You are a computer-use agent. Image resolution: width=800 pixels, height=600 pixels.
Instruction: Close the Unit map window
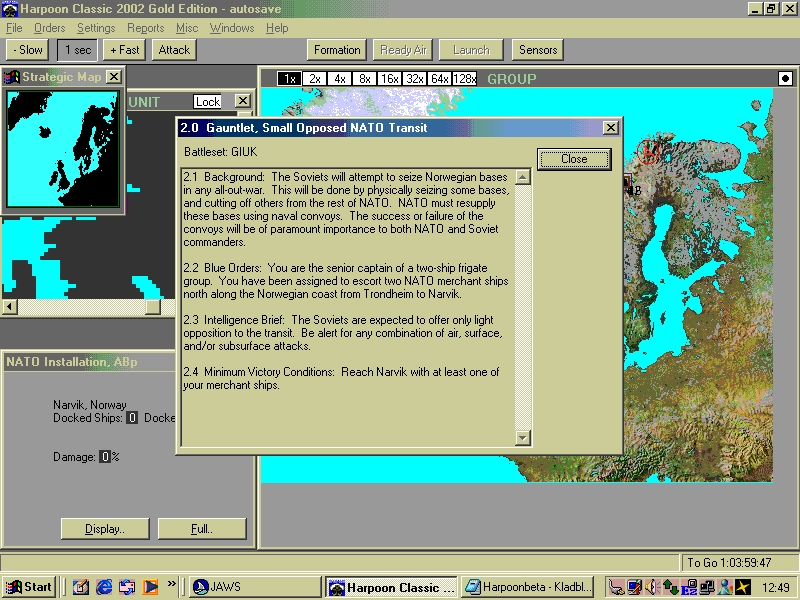242,101
